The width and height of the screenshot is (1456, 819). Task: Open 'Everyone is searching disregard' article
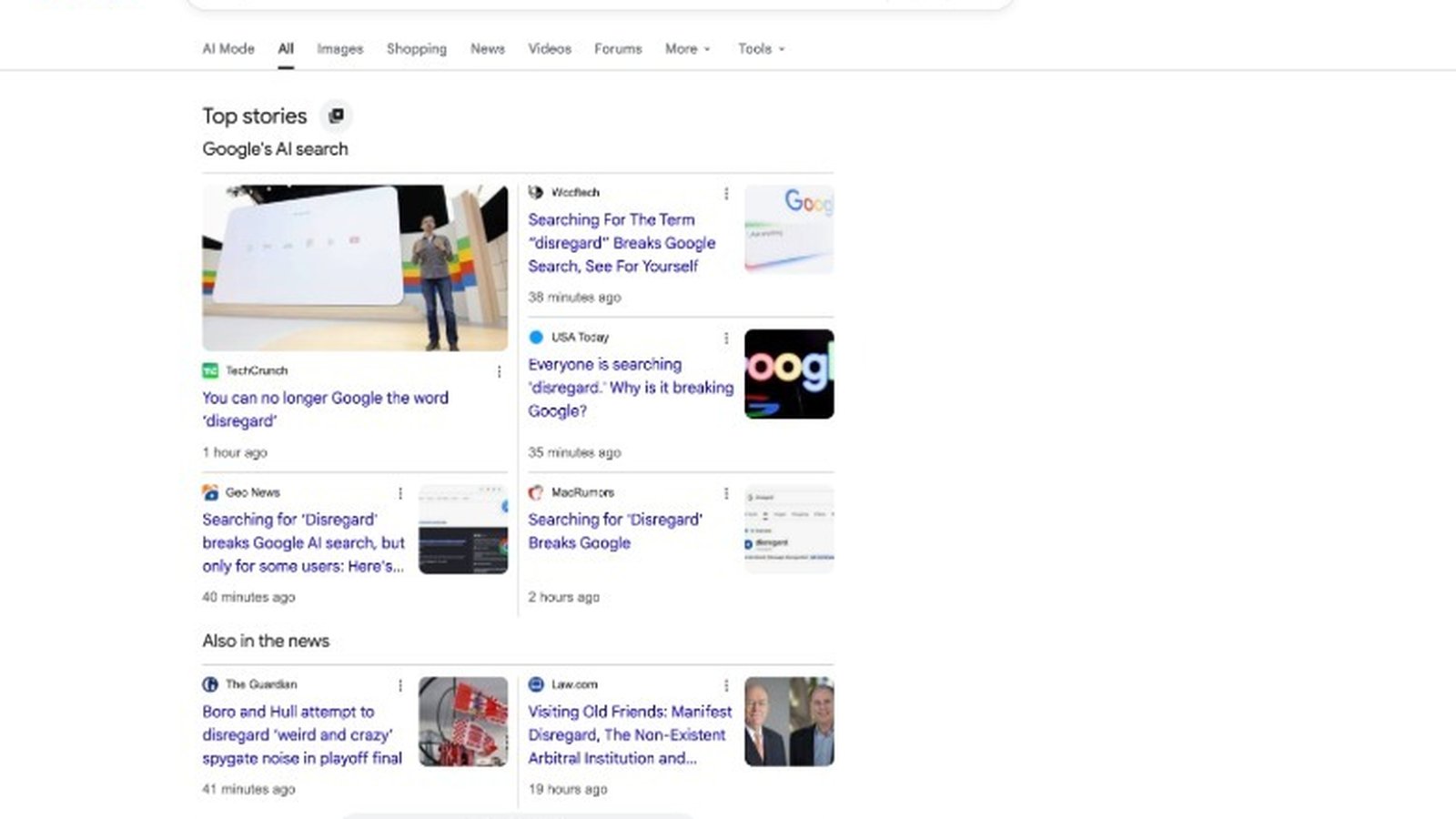point(631,388)
